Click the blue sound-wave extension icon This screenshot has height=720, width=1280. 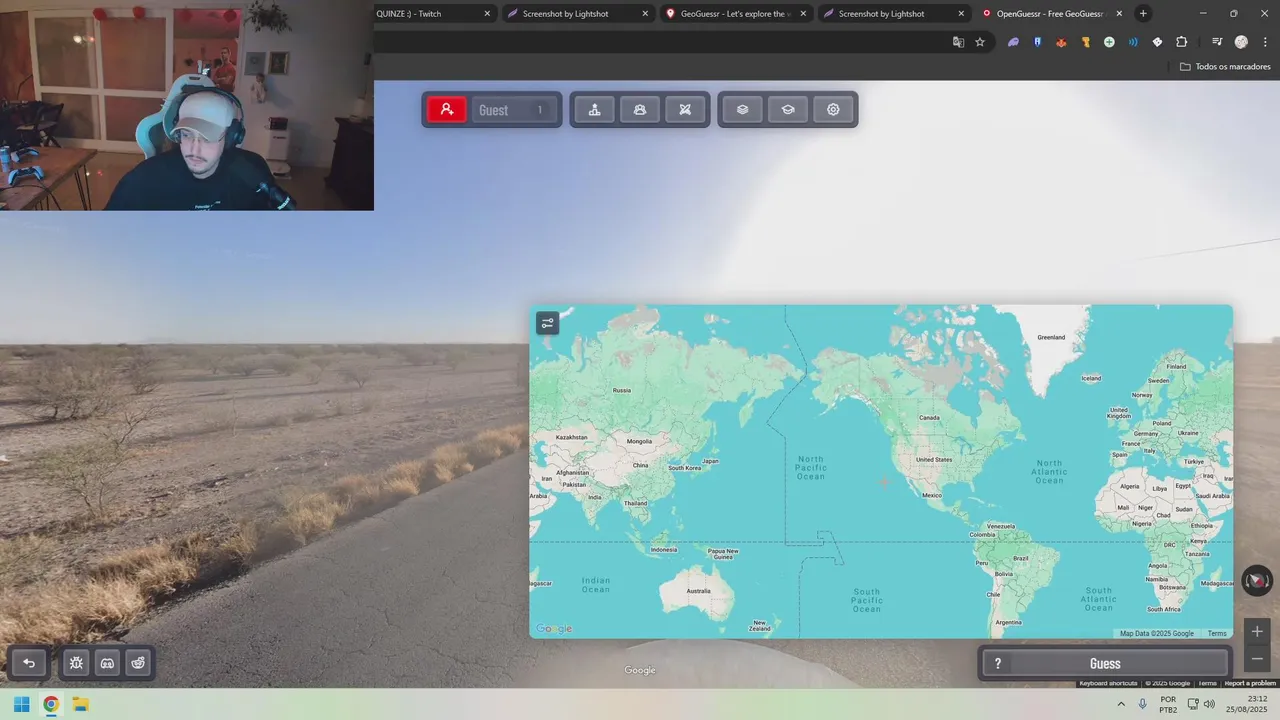coord(1133,42)
